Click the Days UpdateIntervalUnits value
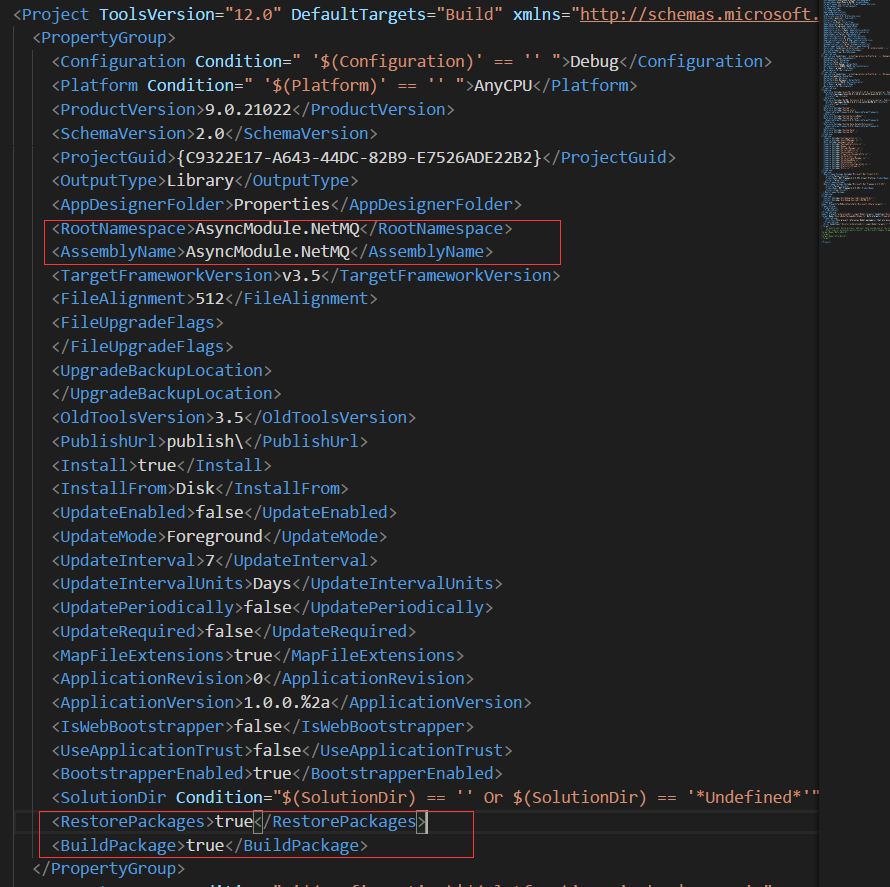The width and height of the screenshot is (890, 887). [x=272, y=584]
